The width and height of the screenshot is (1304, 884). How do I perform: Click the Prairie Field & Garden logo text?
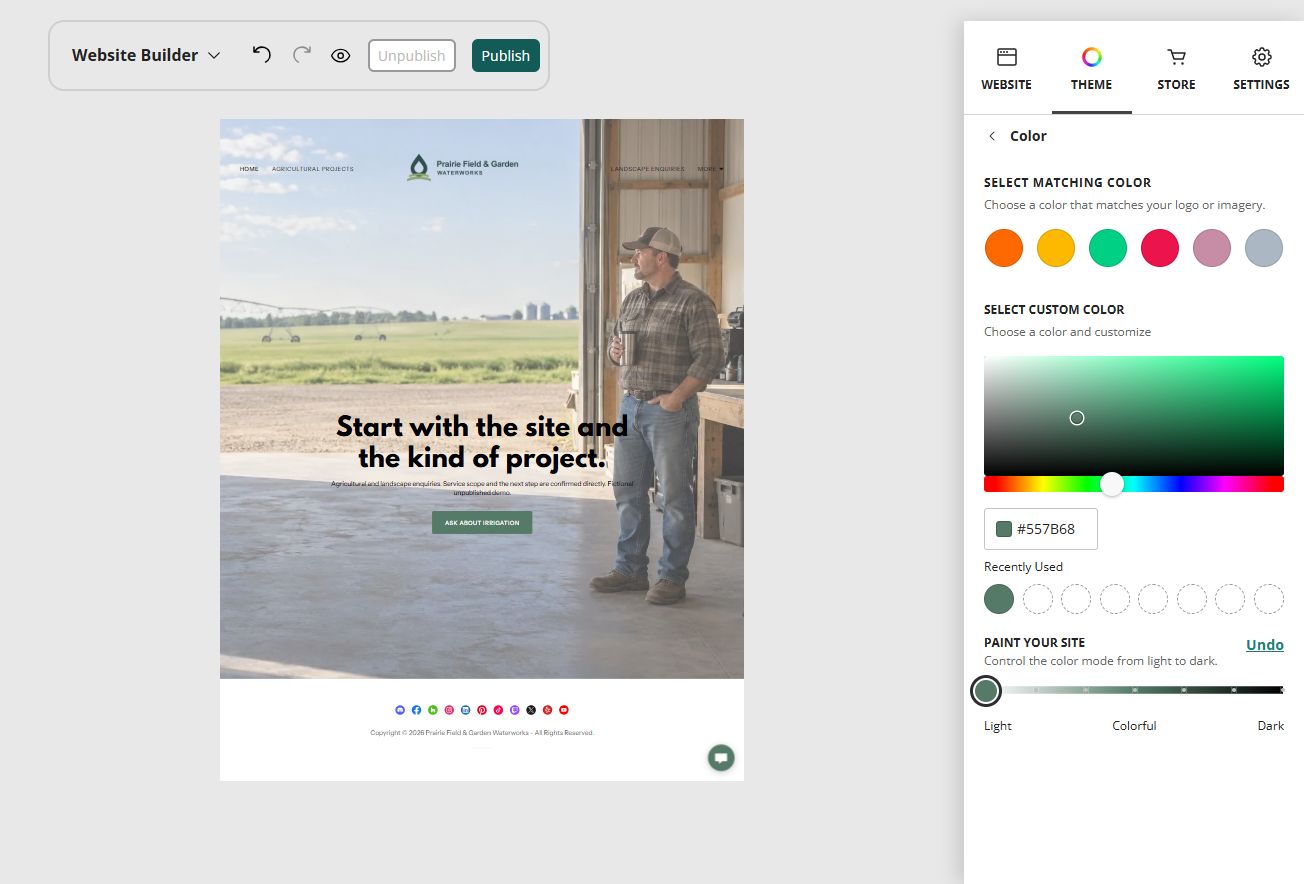(477, 167)
